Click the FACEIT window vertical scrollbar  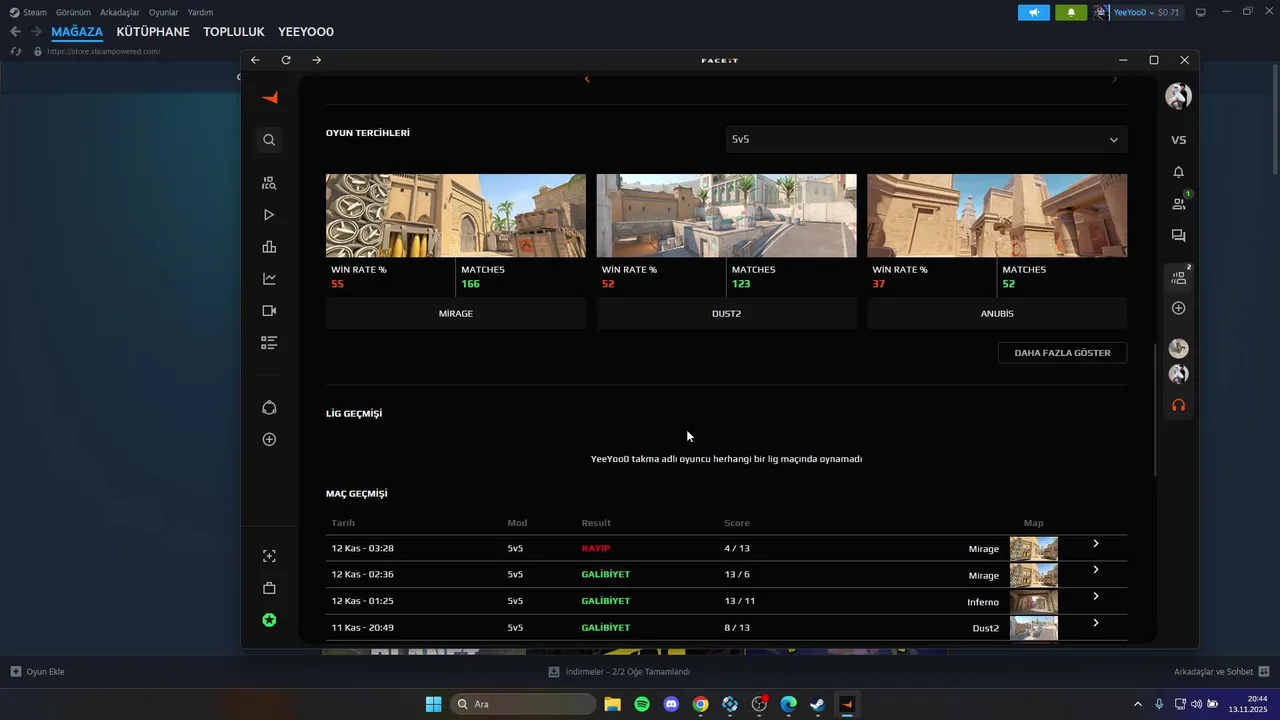[x=1156, y=410]
